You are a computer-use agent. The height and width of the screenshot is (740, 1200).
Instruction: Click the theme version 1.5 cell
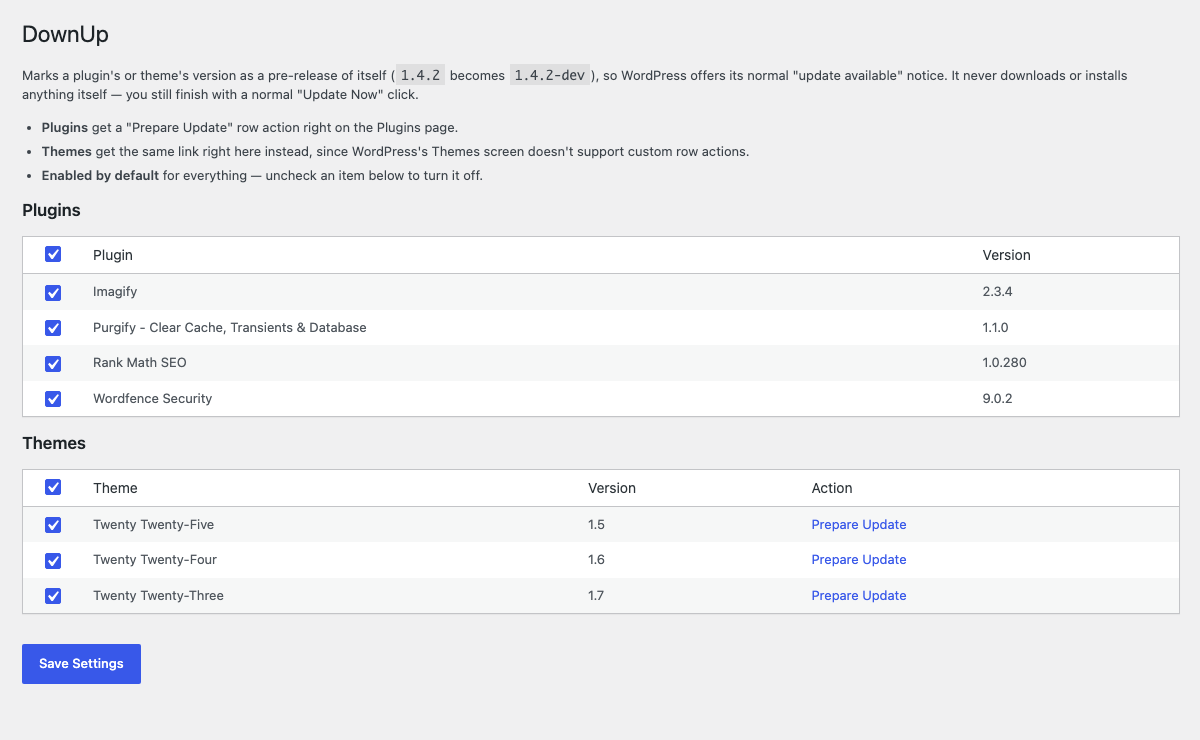[596, 524]
